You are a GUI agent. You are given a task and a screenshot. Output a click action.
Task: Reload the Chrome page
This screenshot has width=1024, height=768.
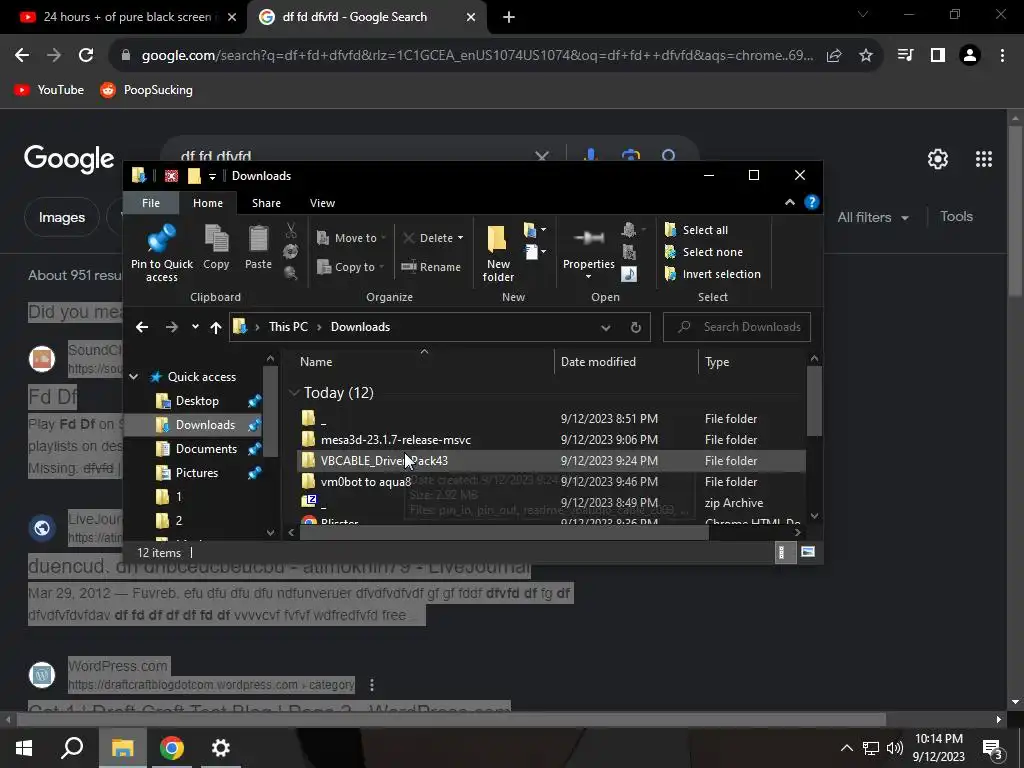[x=86, y=56]
